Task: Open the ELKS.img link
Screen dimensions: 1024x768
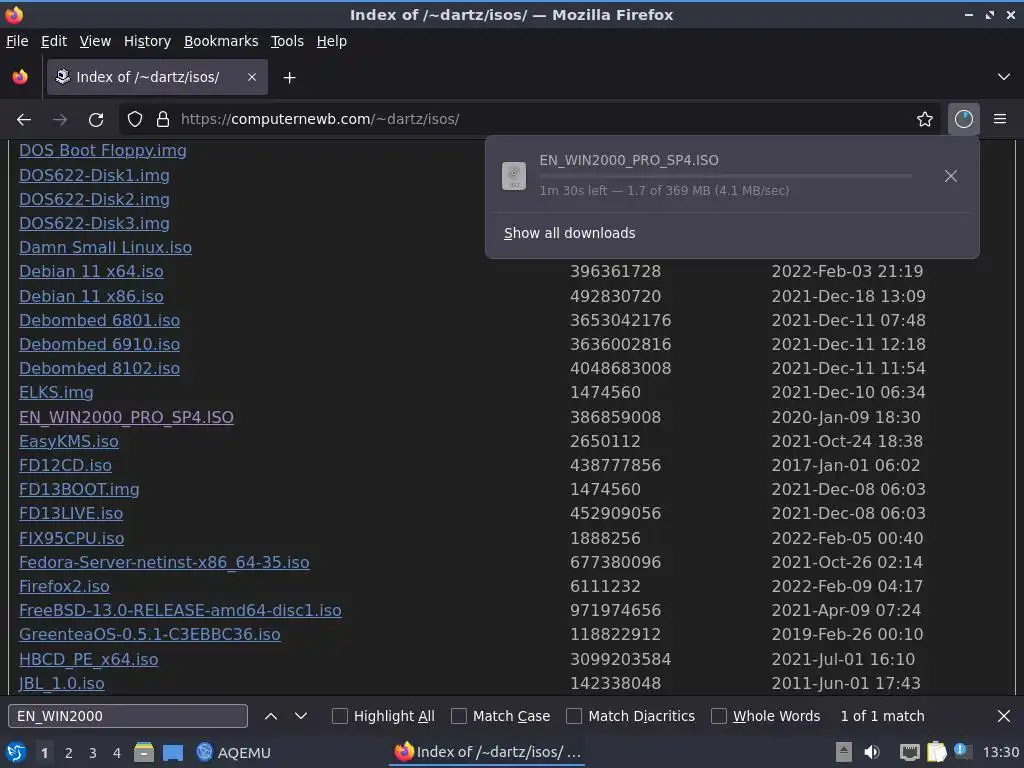Action: [56, 392]
